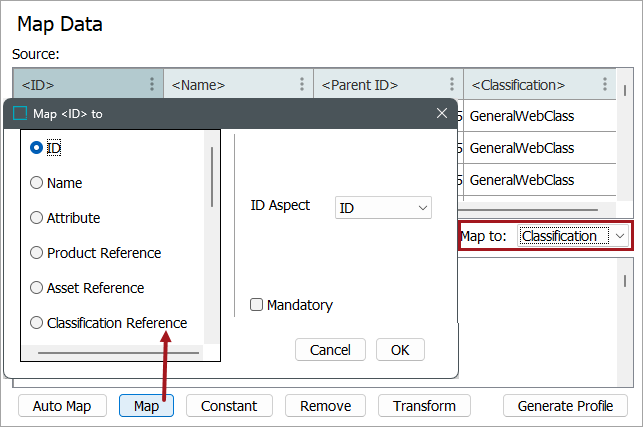The width and height of the screenshot is (643, 427).
Task: Select the Name radio option
Action: [x=36, y=183]
